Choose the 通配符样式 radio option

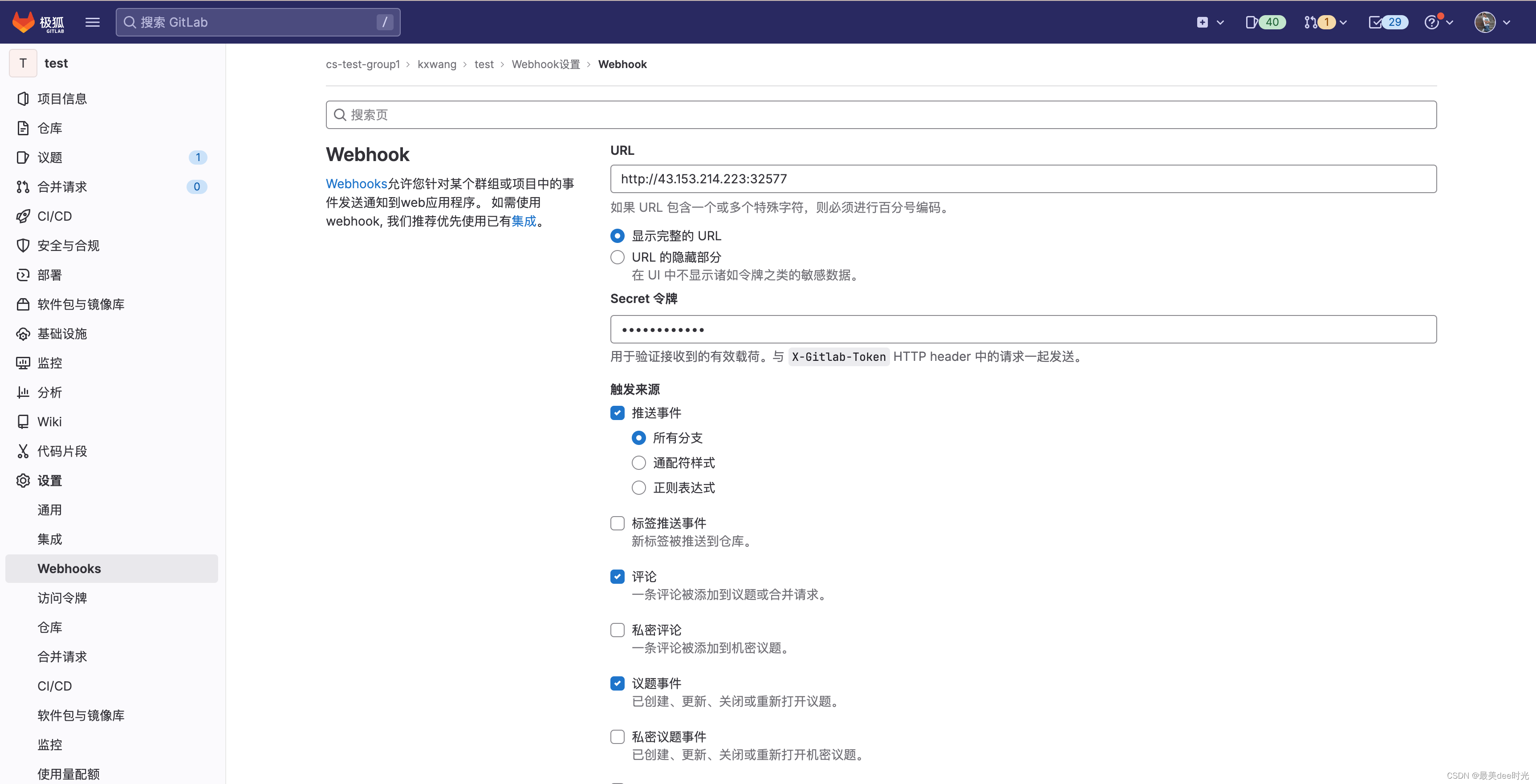coord(638,463)
